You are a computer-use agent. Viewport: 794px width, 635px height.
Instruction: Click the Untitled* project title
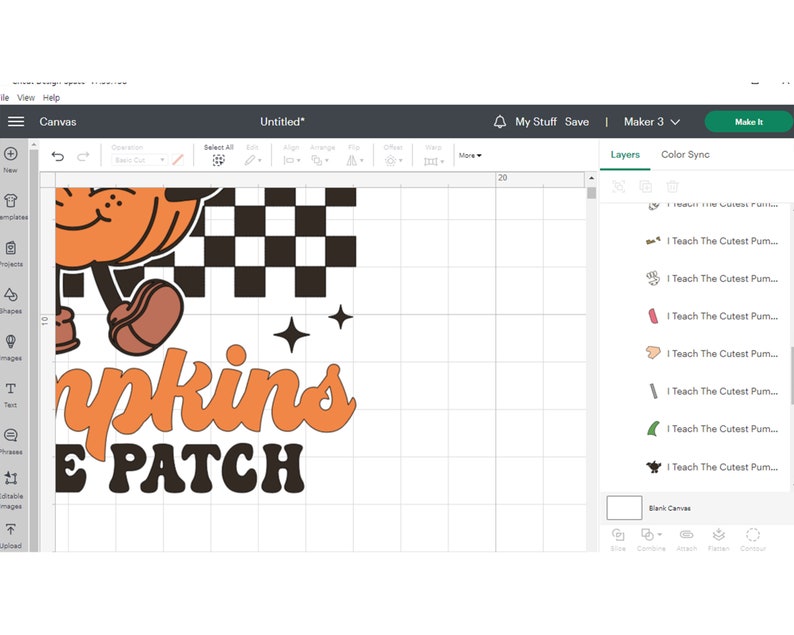point(283,122)
